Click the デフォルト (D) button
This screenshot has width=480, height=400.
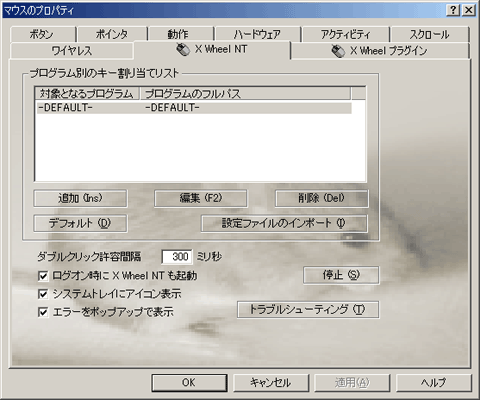(x=80, y=223)
